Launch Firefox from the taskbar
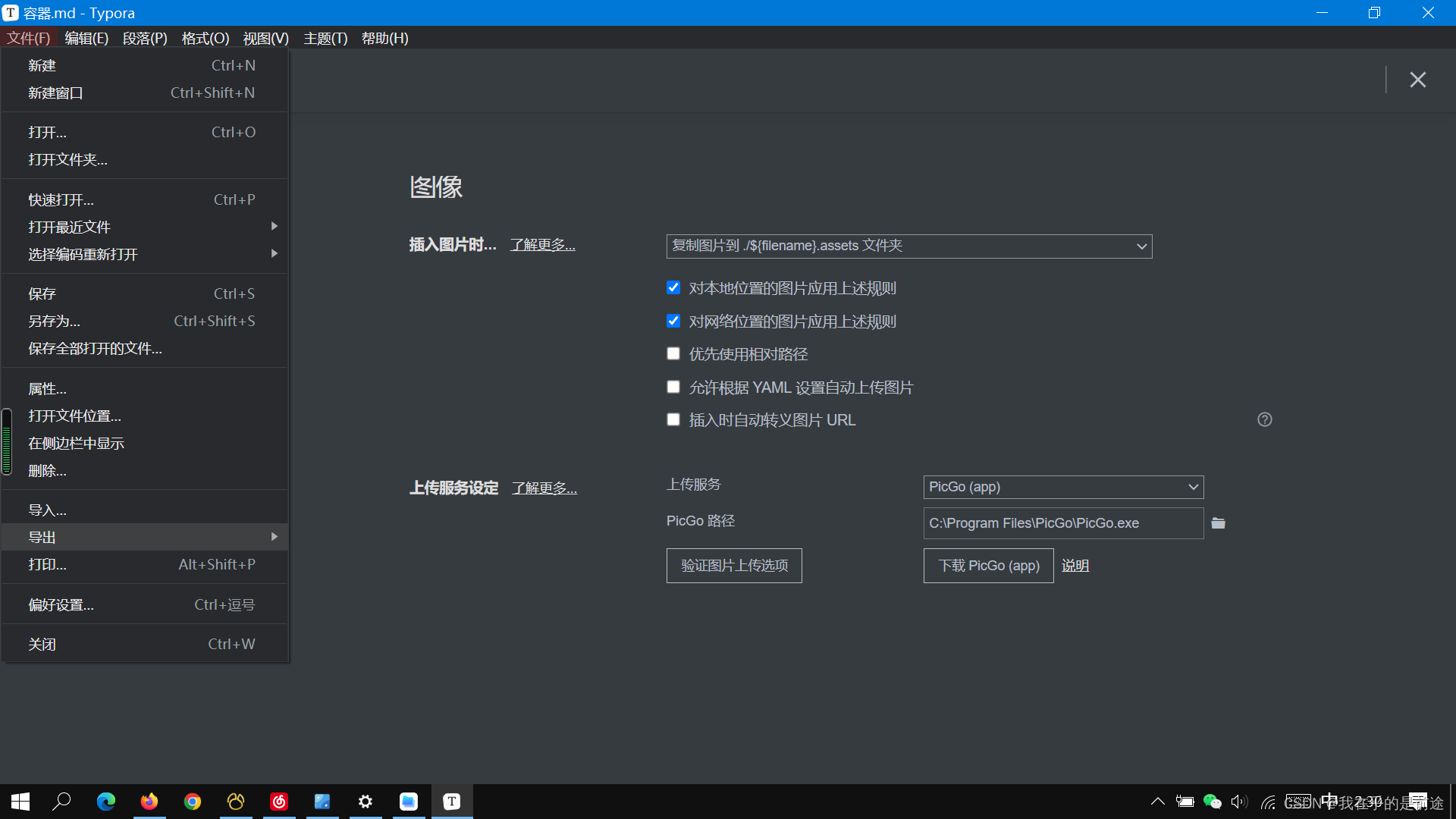Screen dimensions: 1456x819 point(149,802)
